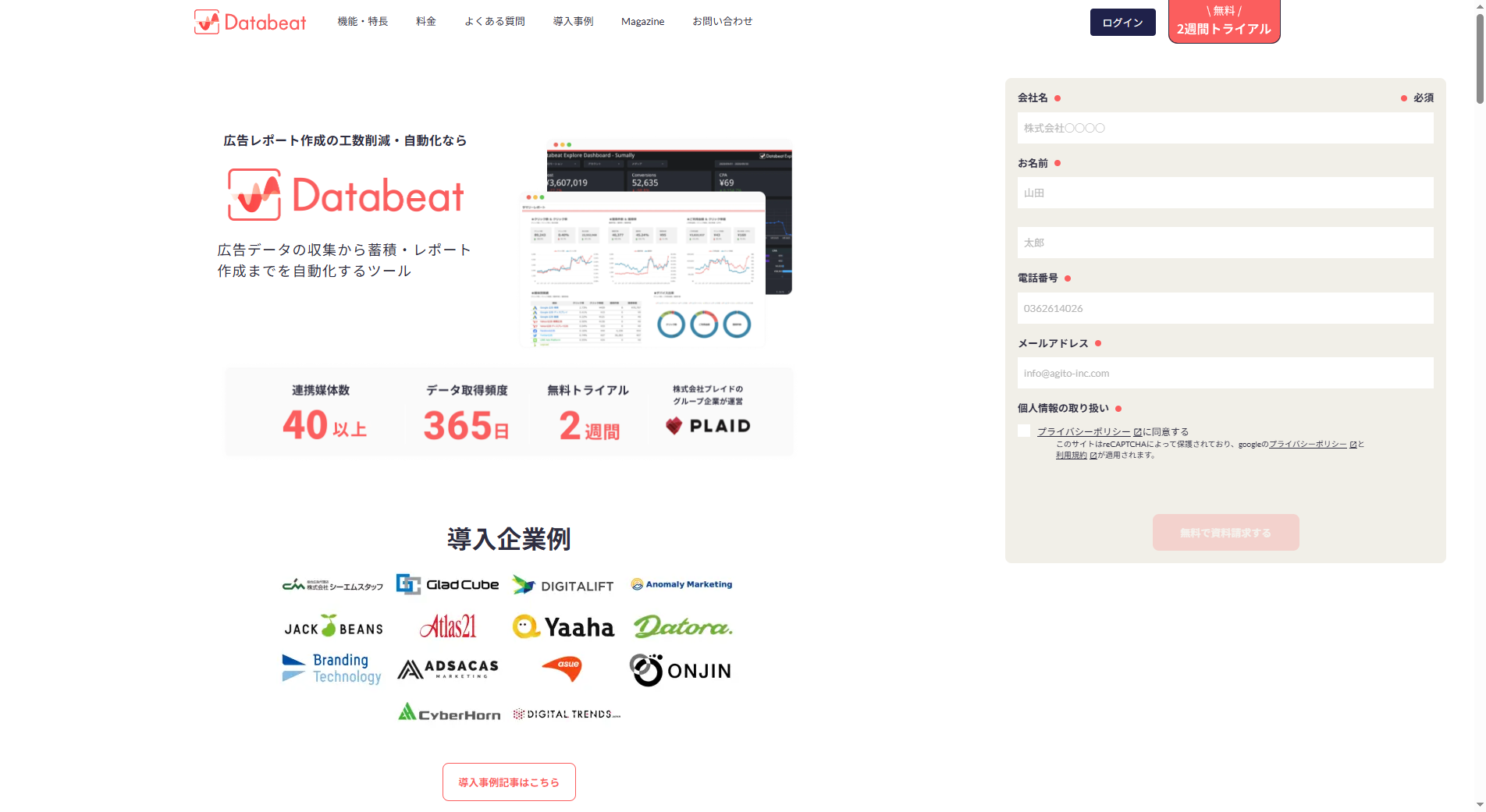Open the 導入事例 menu item

tap(573, 21)
